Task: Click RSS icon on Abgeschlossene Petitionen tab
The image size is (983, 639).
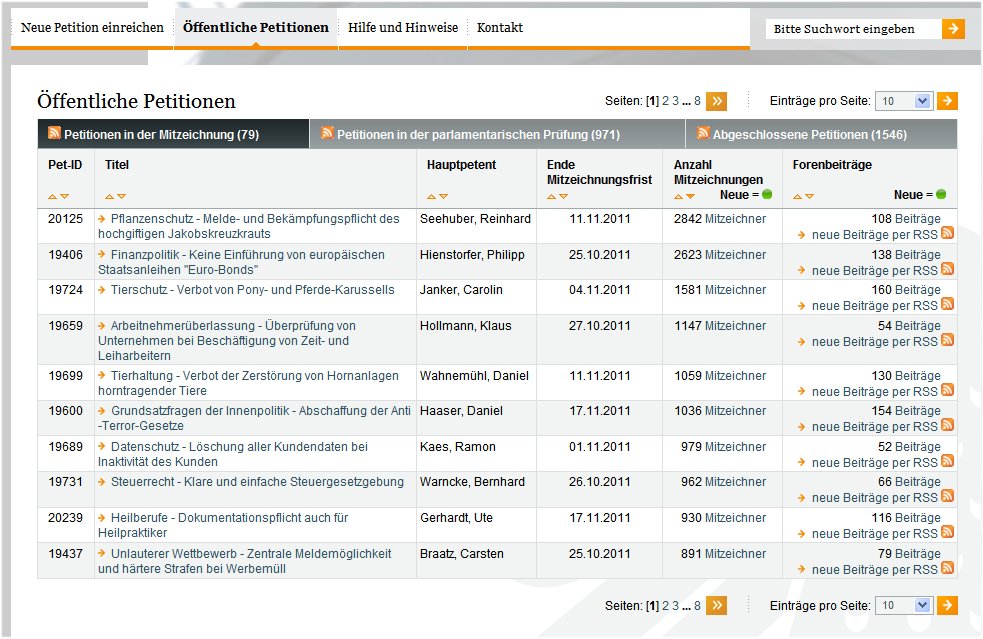Action: pyautogui.click(x=703, y=132)
